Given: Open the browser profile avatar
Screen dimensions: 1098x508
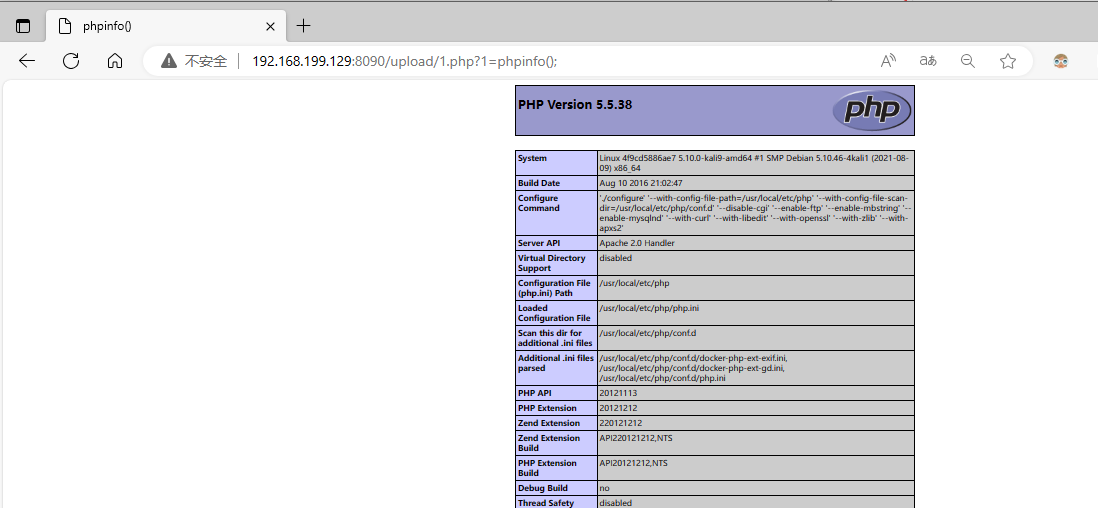Looking at the screenshot, I should tap(1061, 61).
